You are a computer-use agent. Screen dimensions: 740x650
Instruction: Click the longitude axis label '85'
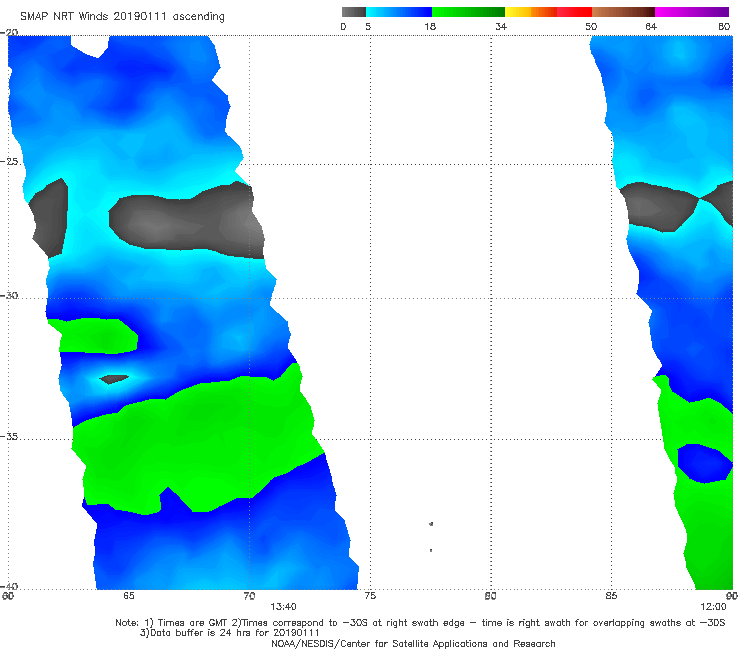(611, 596)
